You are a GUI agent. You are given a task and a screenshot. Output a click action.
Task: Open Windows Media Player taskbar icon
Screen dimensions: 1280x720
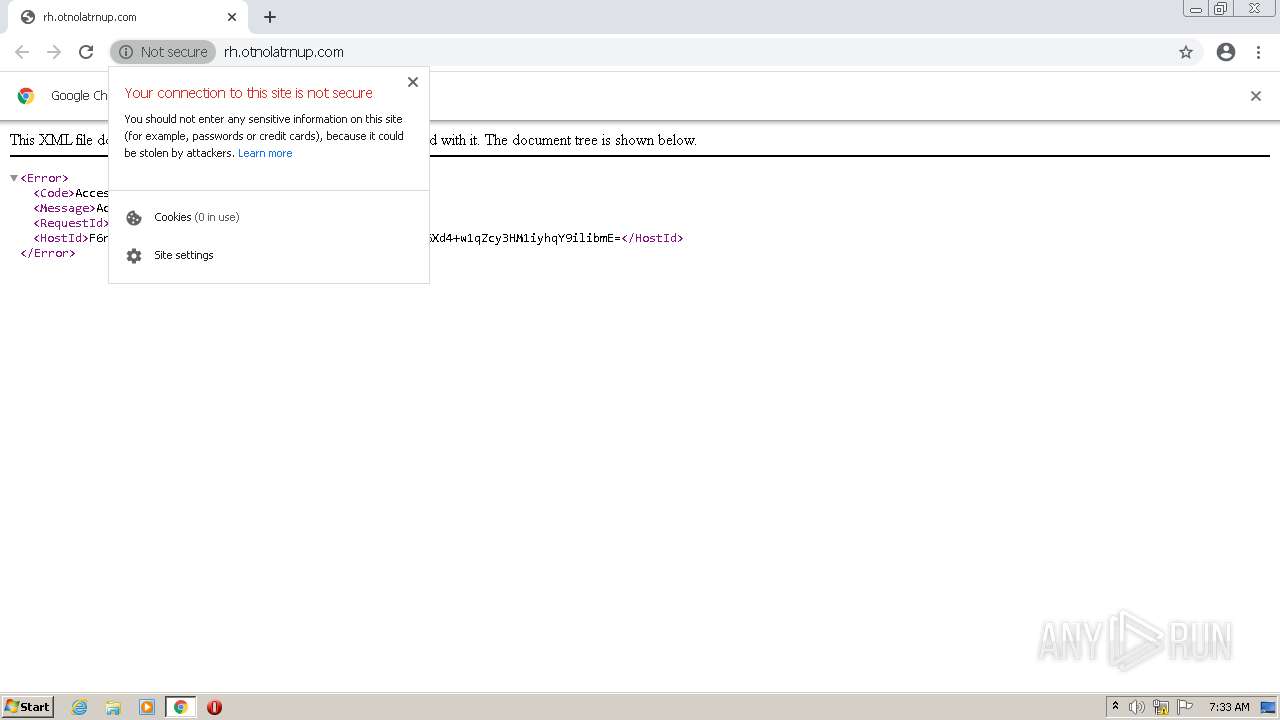(147, 707)
